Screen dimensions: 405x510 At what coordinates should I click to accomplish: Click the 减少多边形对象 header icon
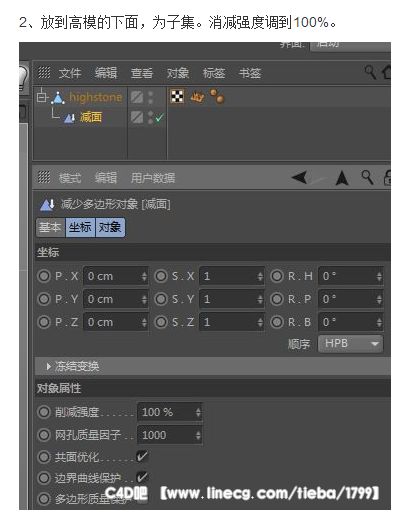point(47,205)
